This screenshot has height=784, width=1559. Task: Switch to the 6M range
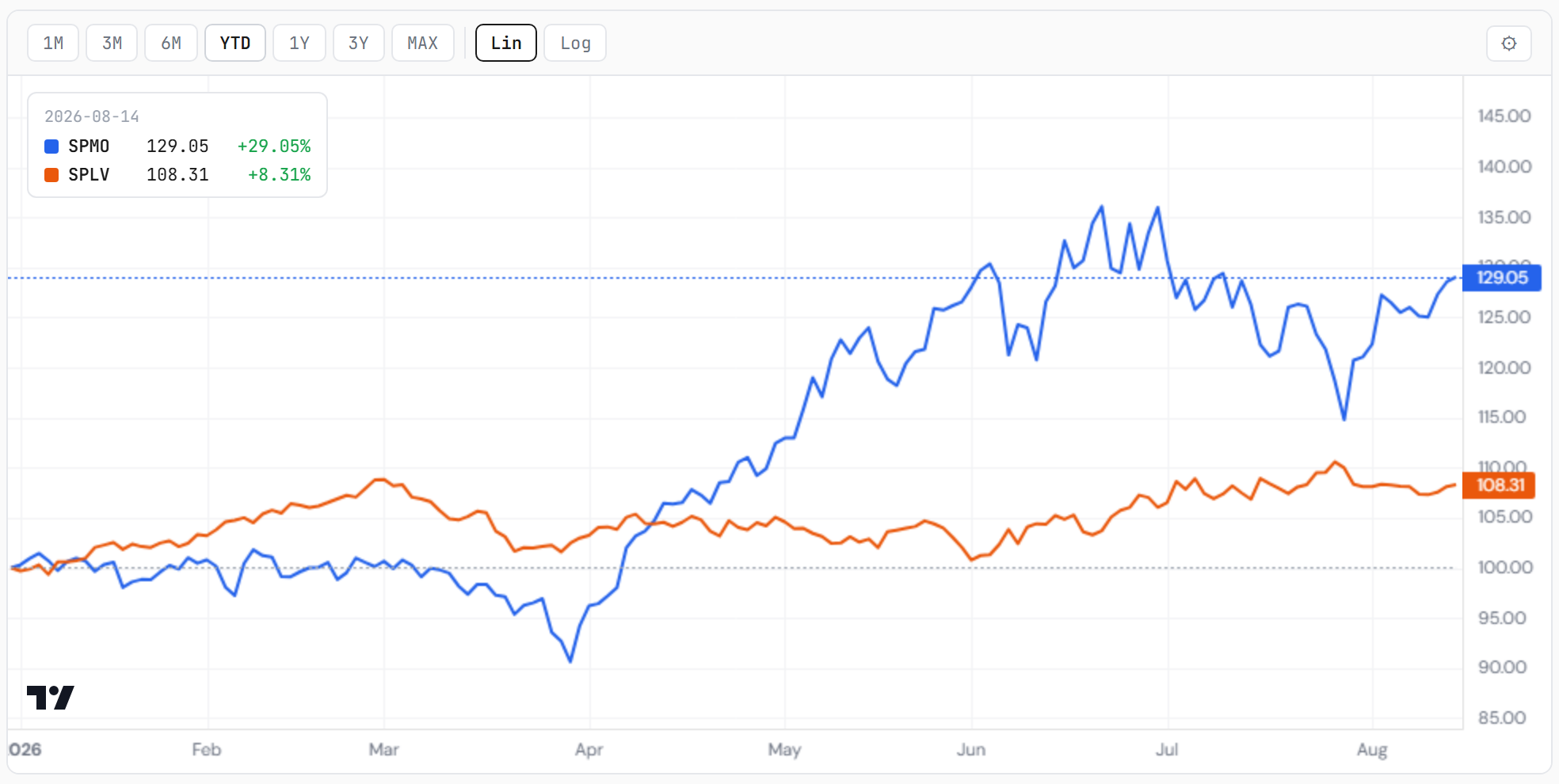(171, 43)
